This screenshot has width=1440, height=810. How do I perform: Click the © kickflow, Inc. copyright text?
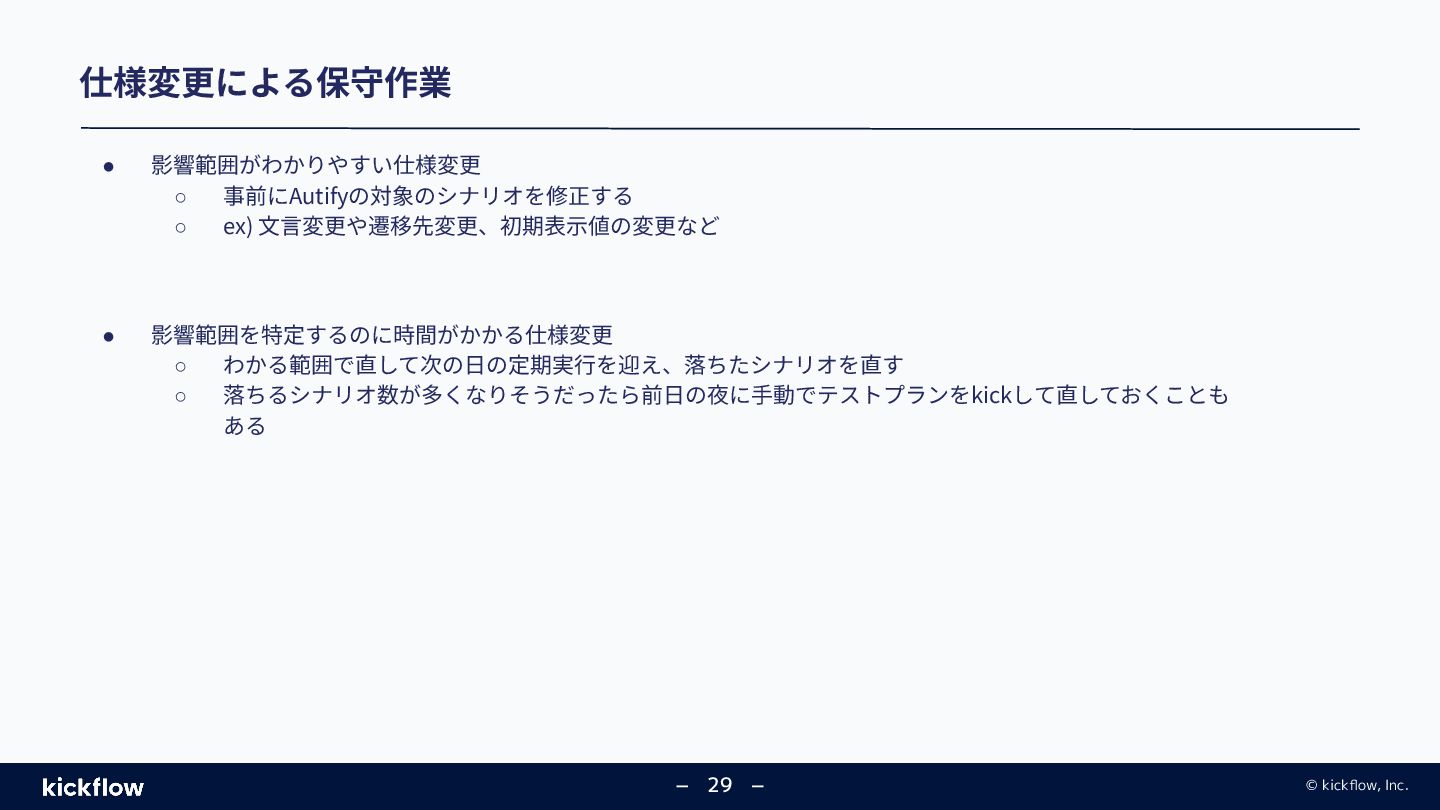pos(1357,786)
